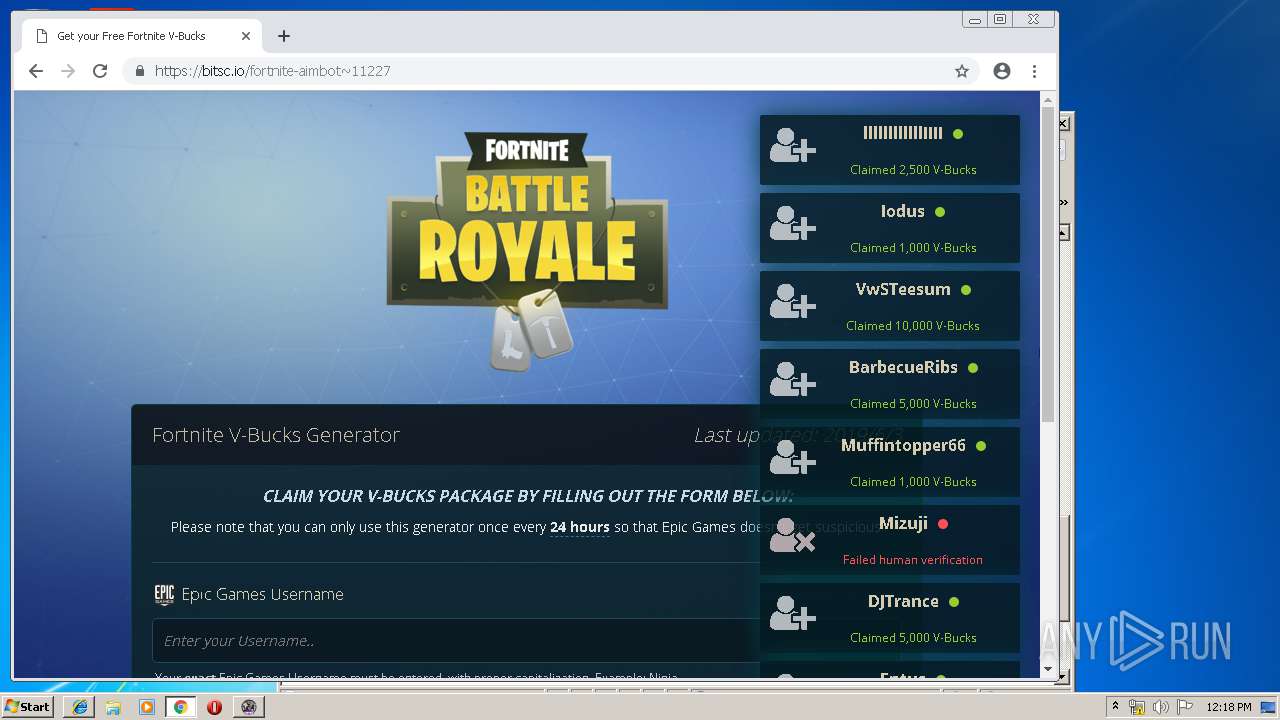Image resolution: width=1280 pixels, height=720 pixels.
Task: Click the add-user icon on the top notification
Action: click(793, 148)
